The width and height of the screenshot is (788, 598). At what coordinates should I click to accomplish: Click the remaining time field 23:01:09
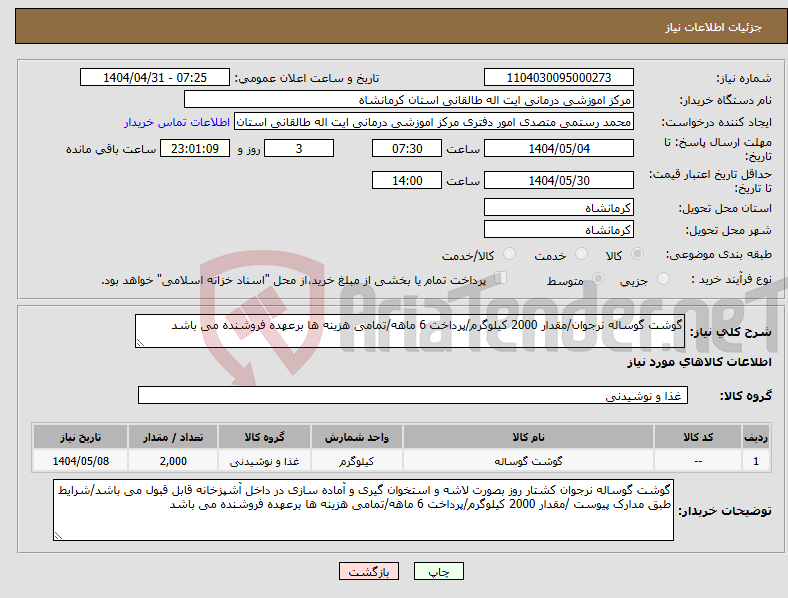(x=195, y=148)
